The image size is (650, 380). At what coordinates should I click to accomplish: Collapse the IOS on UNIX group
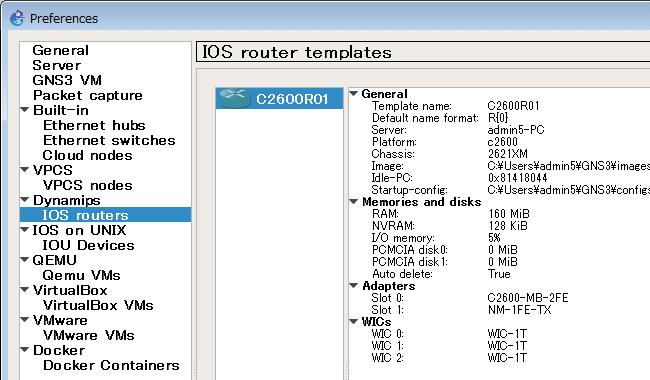[25, 230]
